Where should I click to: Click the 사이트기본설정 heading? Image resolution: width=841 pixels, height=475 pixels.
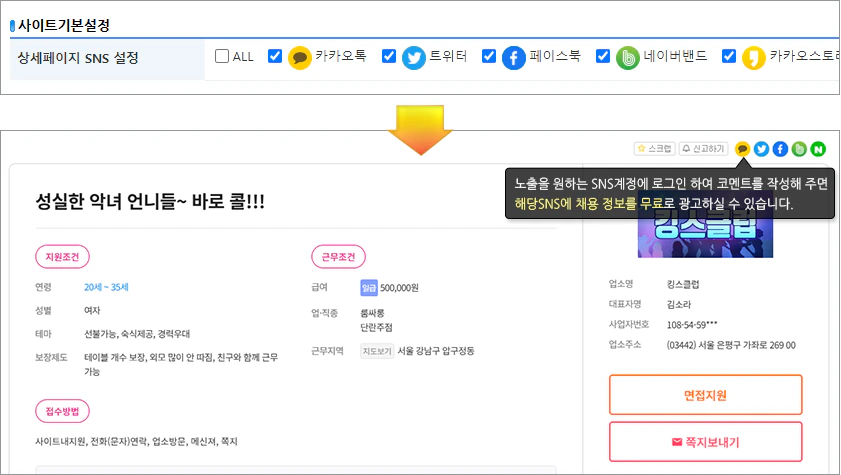pos(64,25)
